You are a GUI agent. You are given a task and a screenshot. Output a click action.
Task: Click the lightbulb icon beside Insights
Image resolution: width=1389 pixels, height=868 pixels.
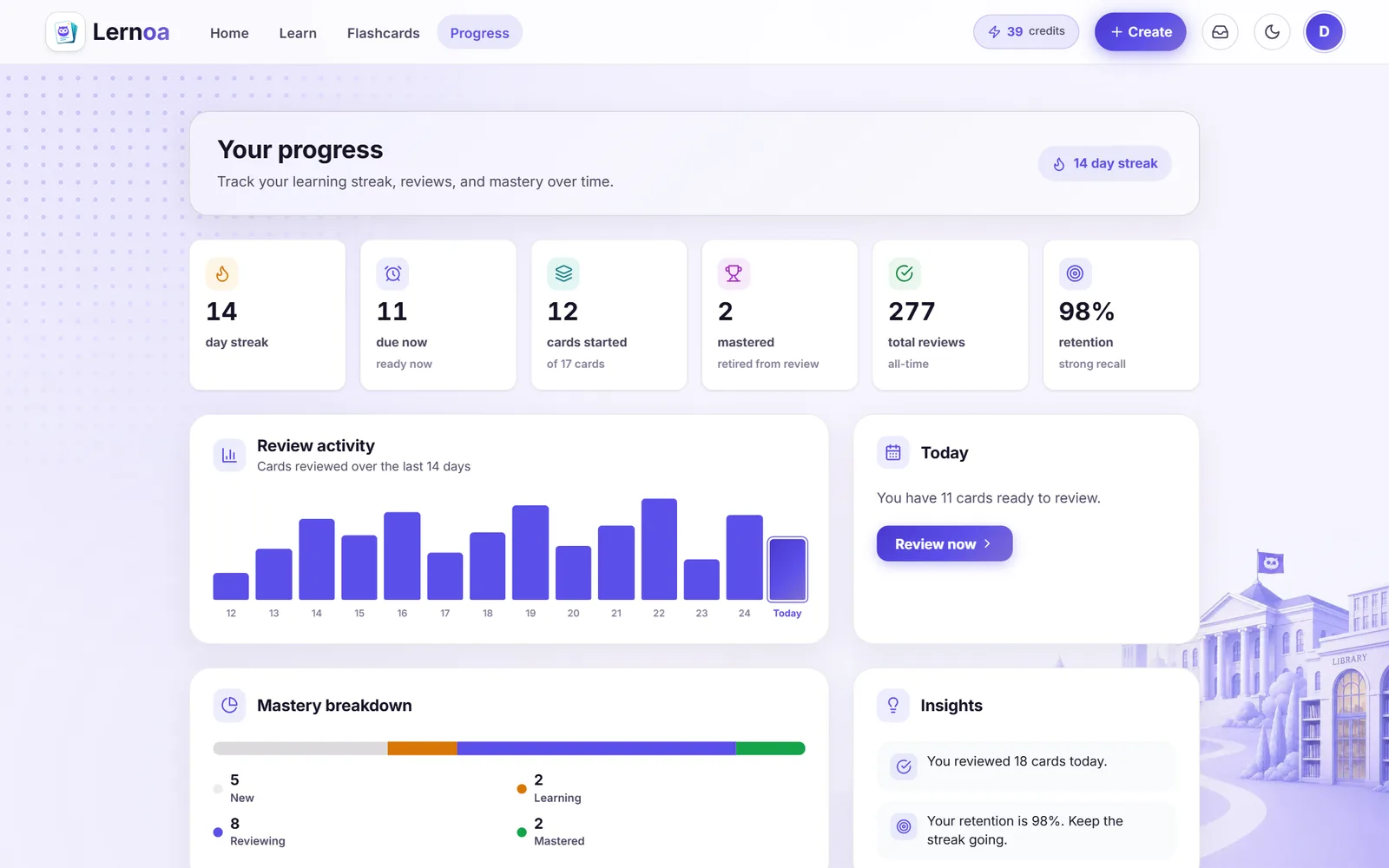pos(893,705)
